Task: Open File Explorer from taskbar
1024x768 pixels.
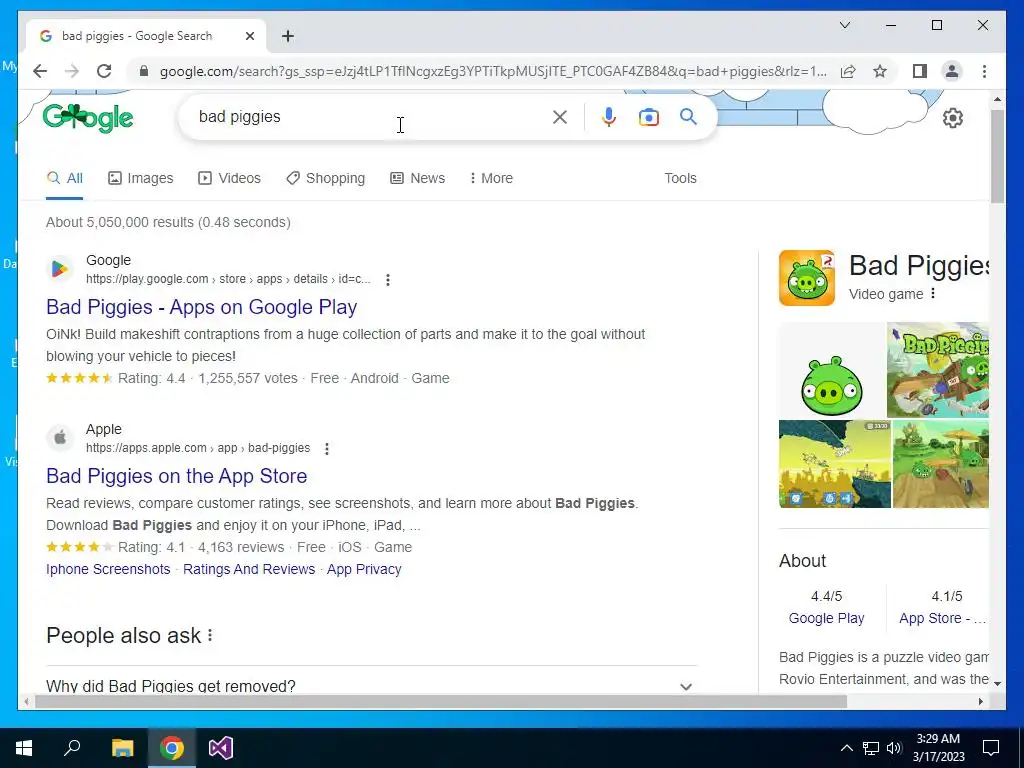Action: pyautogui.click(x=122, y=748)
